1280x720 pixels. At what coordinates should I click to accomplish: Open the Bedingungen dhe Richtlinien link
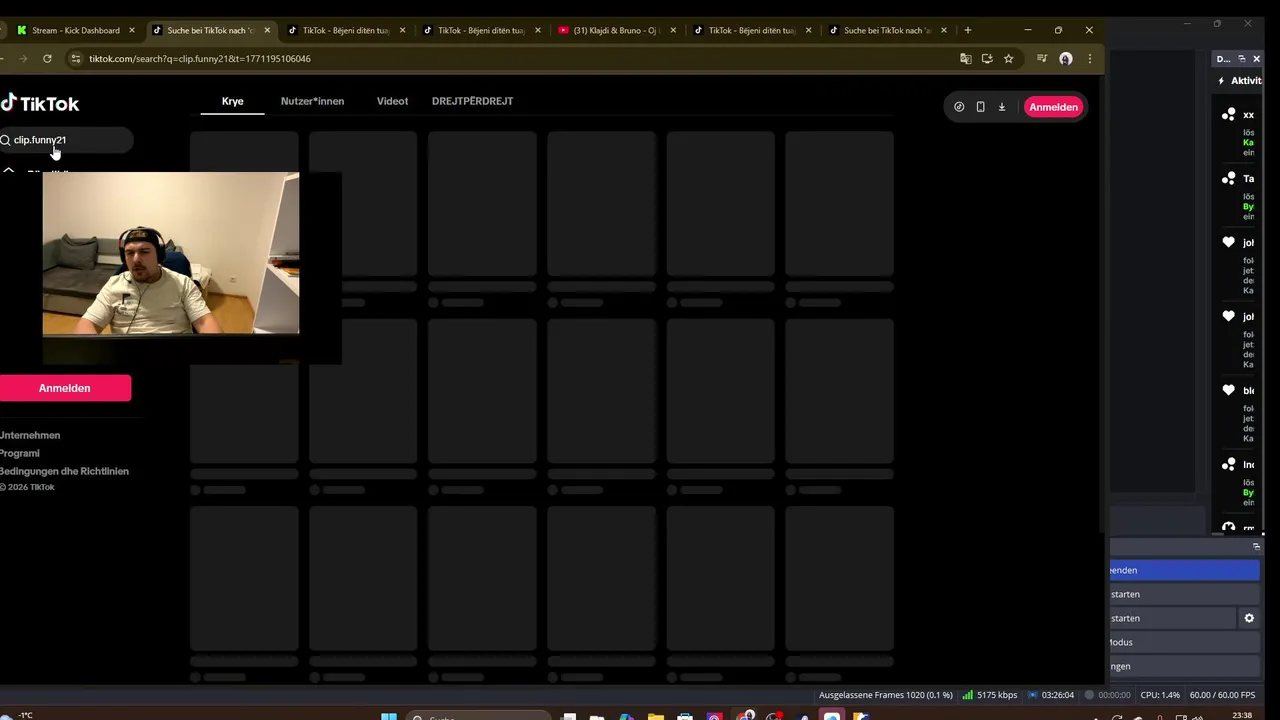(64, 471)
